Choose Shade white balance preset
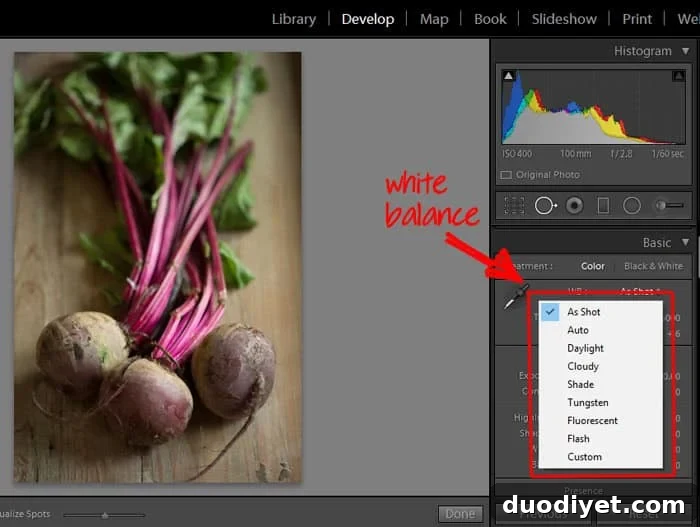 (600, 384)
